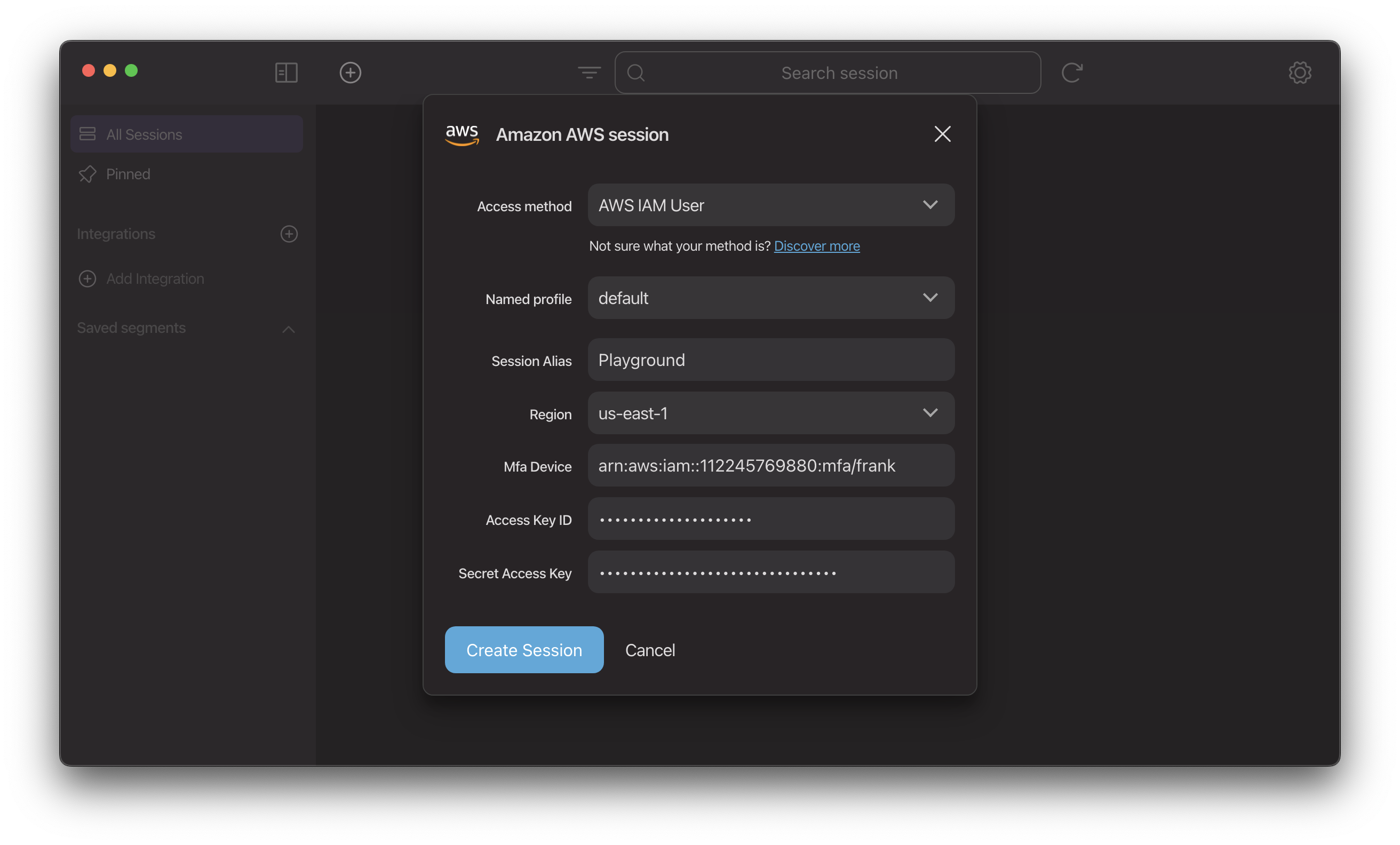The height and width of the screenshot is (845, 1400).
Task: Click the Mfa Device ARN field
Action: pyautogui.click(x=770, y=465)
